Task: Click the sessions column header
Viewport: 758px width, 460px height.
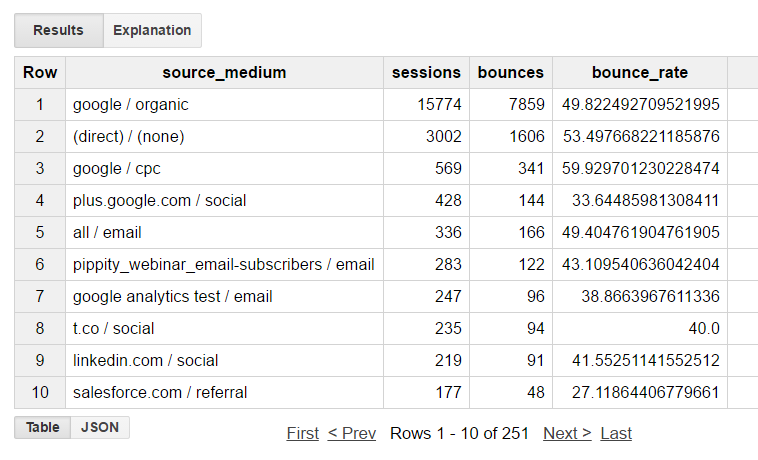Action: (426, 72)
